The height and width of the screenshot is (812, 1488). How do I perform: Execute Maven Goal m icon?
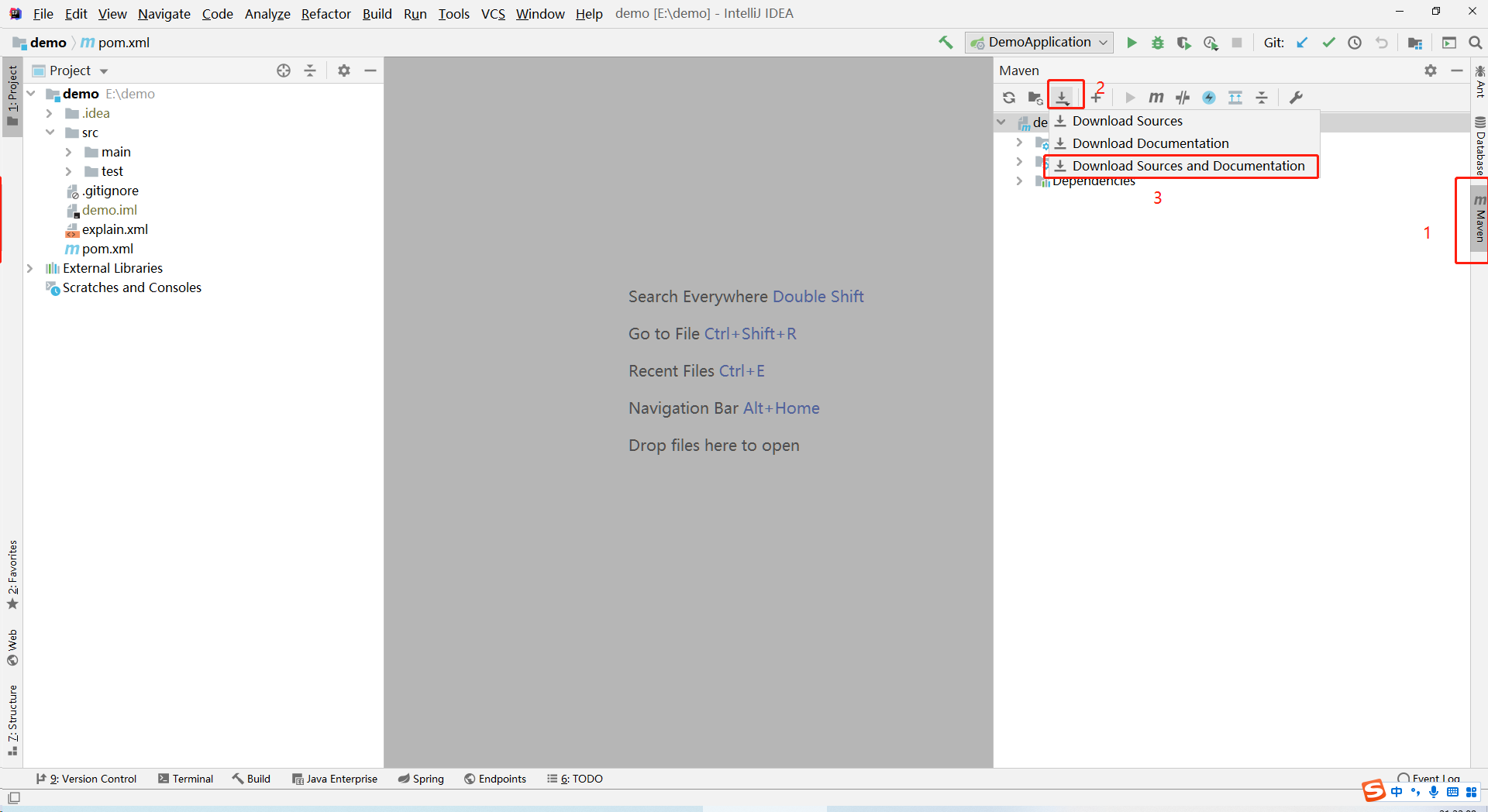point(1156,98)
